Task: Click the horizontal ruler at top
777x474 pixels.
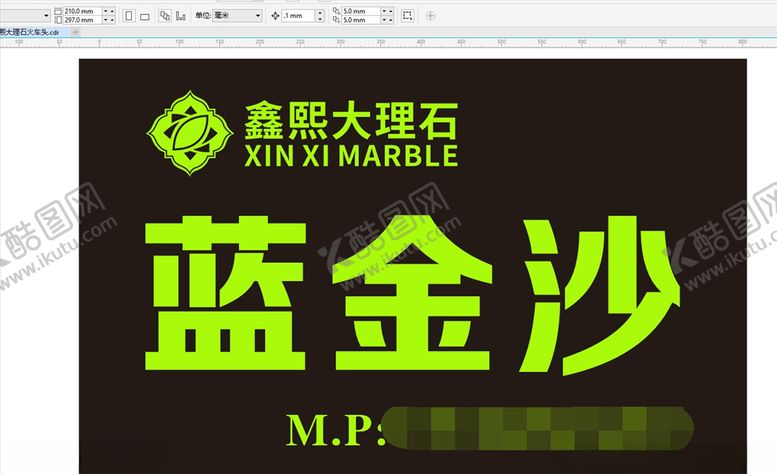Action: (x=388, y=43)
